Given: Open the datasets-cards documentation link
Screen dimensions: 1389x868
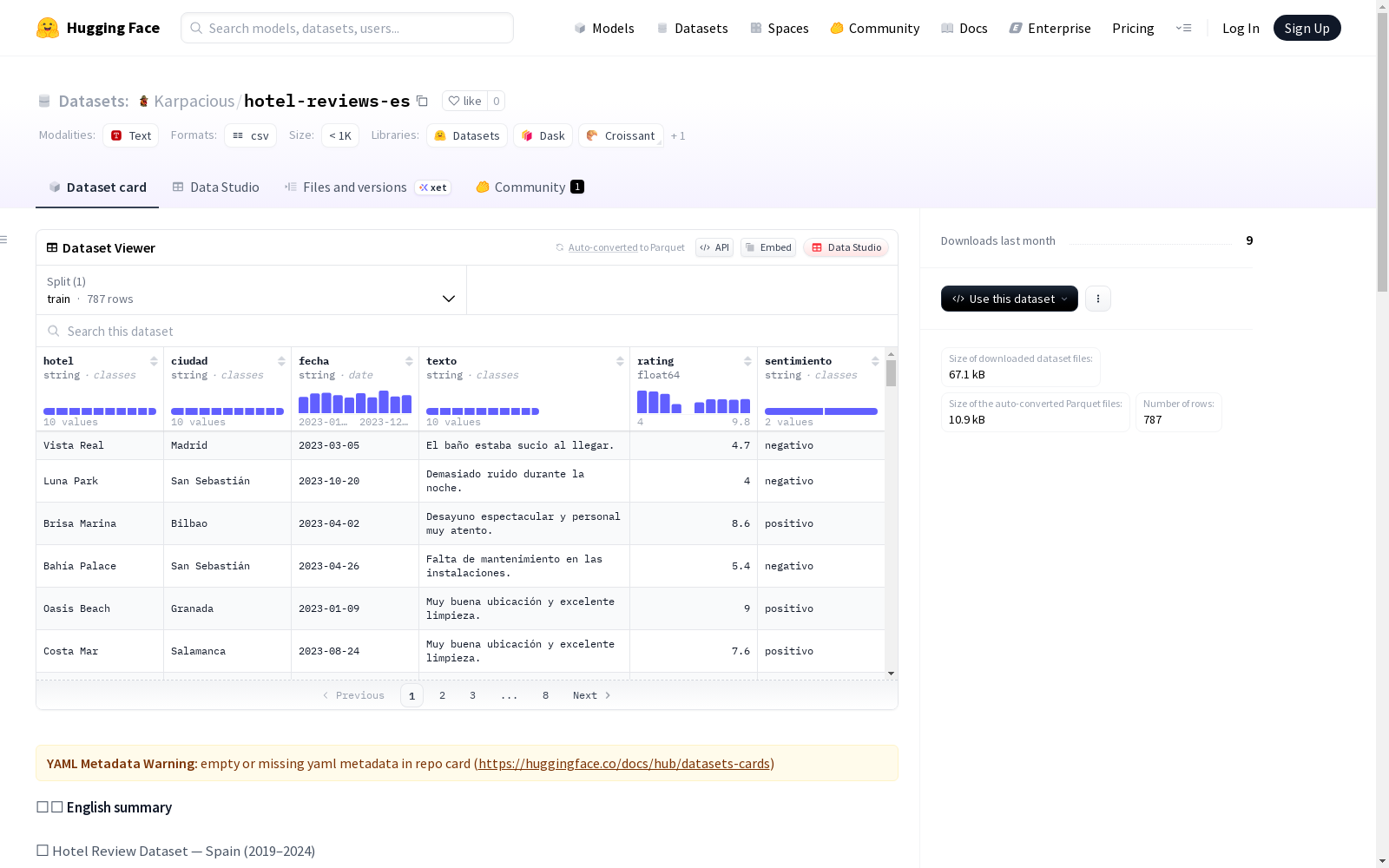Looking at the screenshot, I should tap(624, 764).
